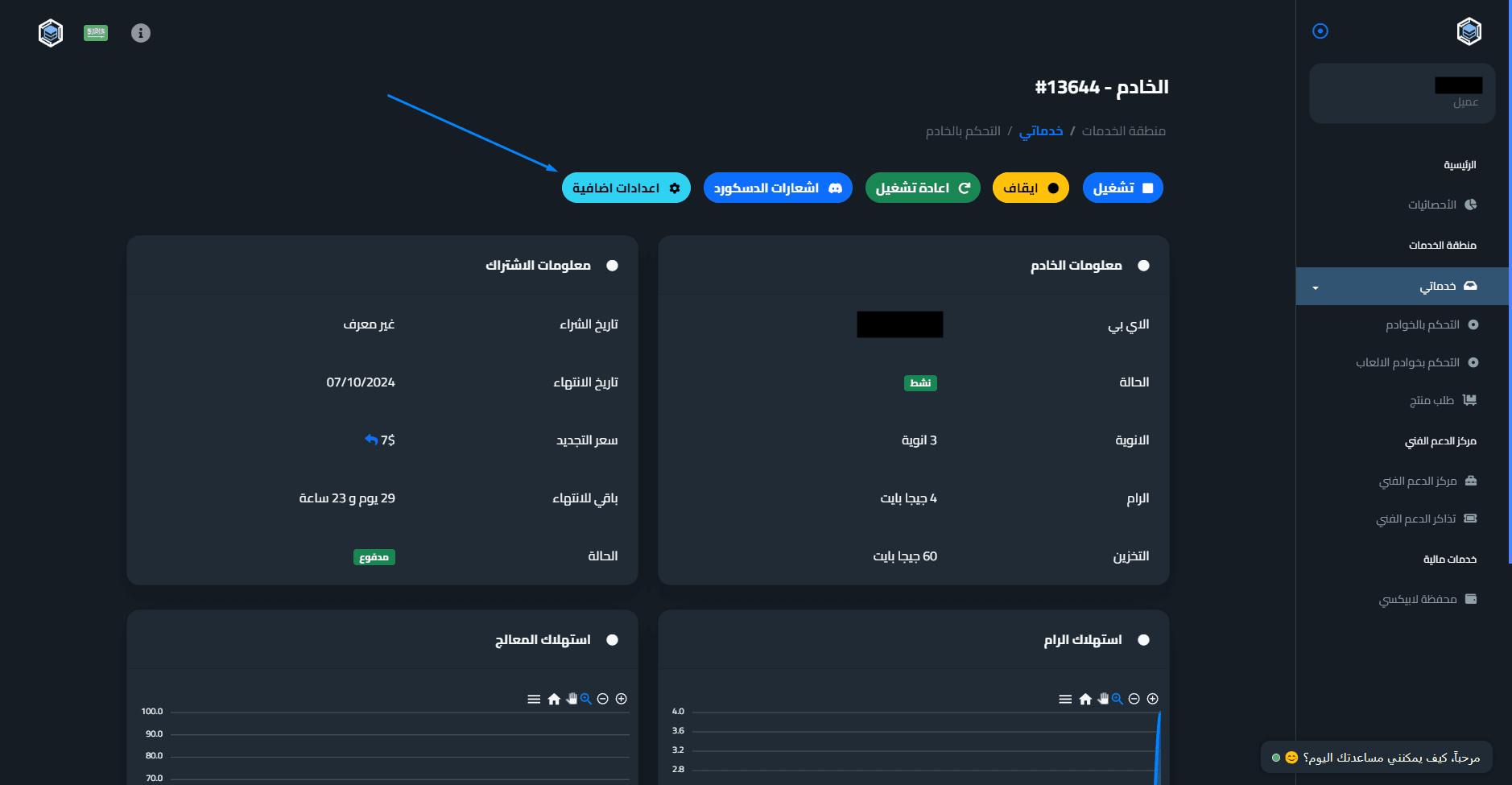Select zoom magnifier tool on RAM chart
The height and width of the screenshot is (785, 1512).
(1117, 699)
